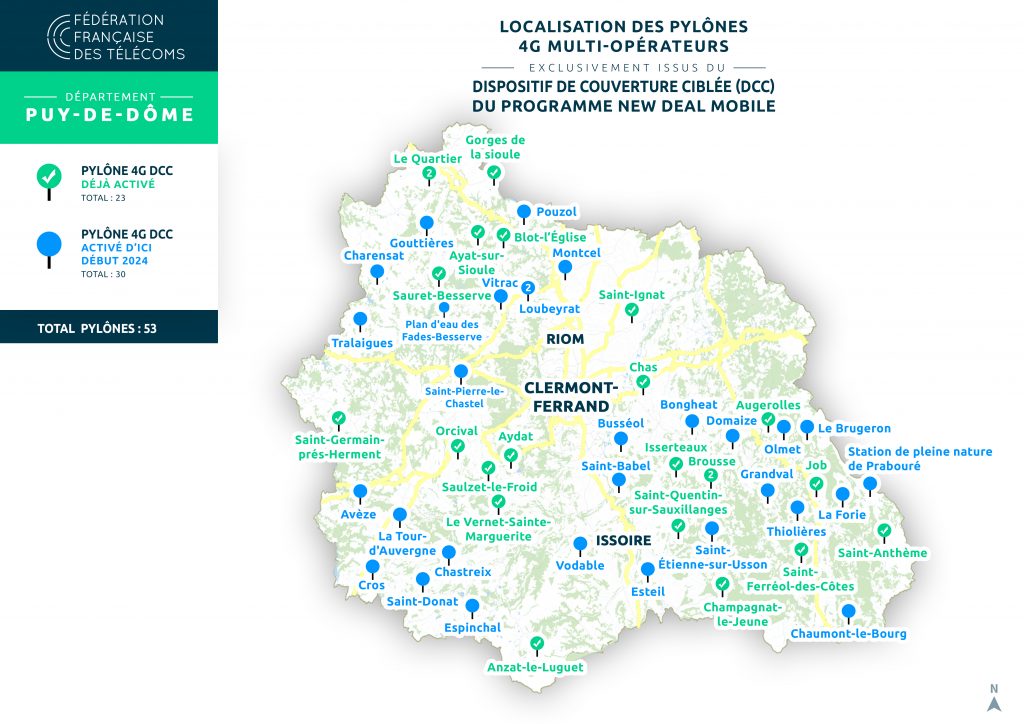Image resolution: width=1024 pixels, height=724 pixels.
Task: Select the Isserteaux green check pin
Action: tap(676, 466)
